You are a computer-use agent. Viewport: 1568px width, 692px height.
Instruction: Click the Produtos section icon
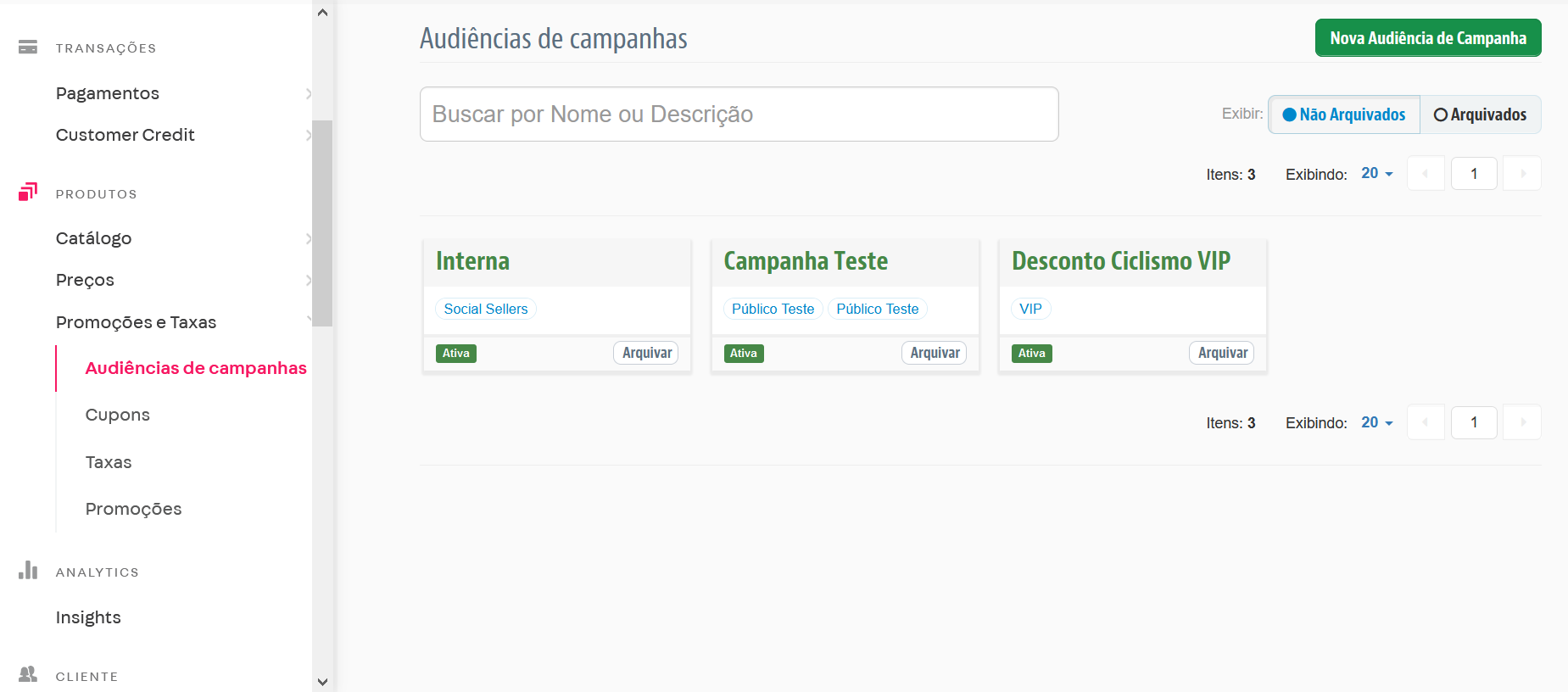pyautogui.click(x=28, y=193)
